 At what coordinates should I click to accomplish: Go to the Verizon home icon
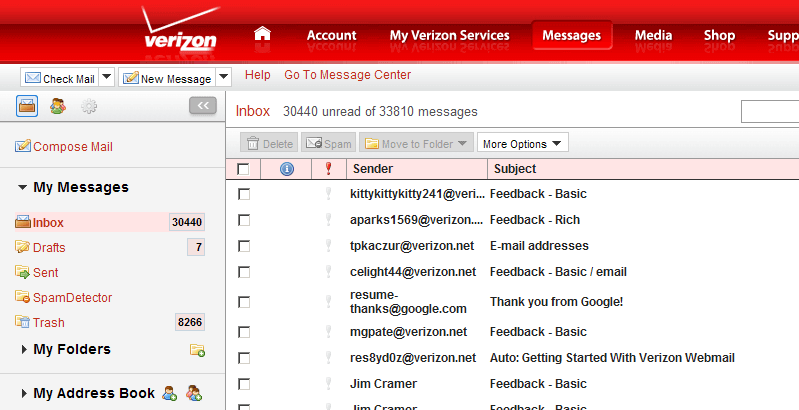262,34
